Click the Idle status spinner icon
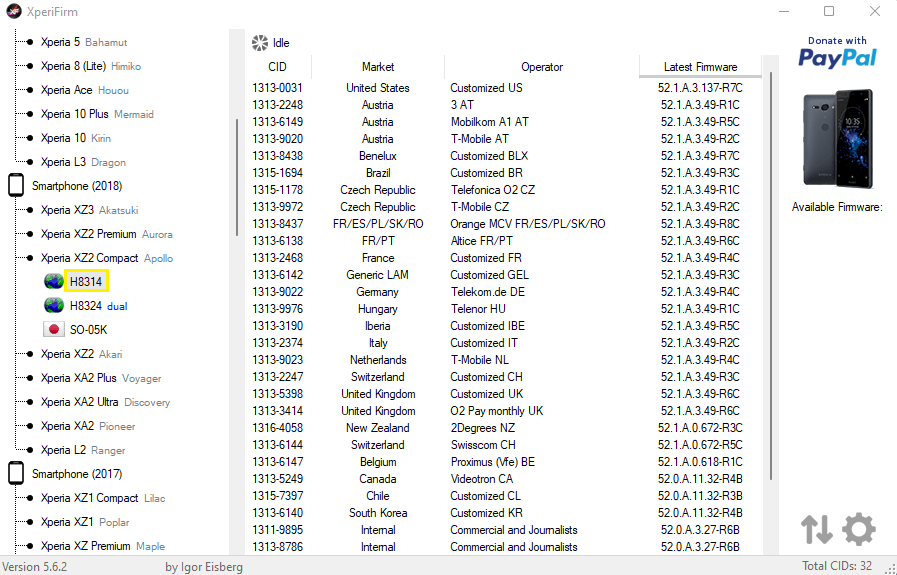897x575 pixels. (x=260, y=43)
